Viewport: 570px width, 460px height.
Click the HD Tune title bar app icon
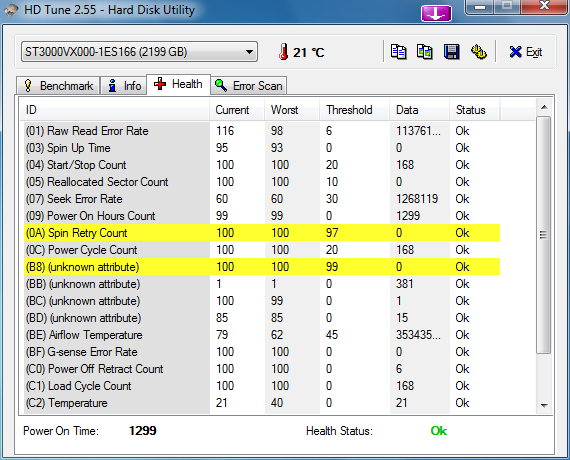tap(11, 10)
